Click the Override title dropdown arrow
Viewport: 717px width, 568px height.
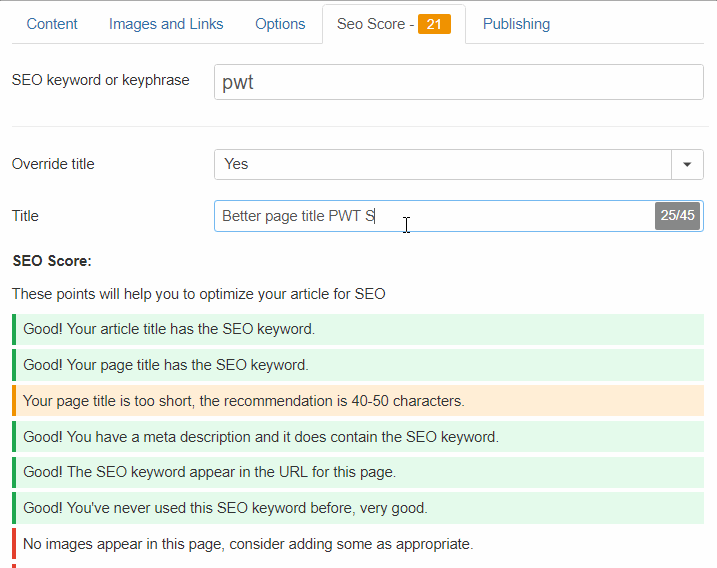coord(687,164)
